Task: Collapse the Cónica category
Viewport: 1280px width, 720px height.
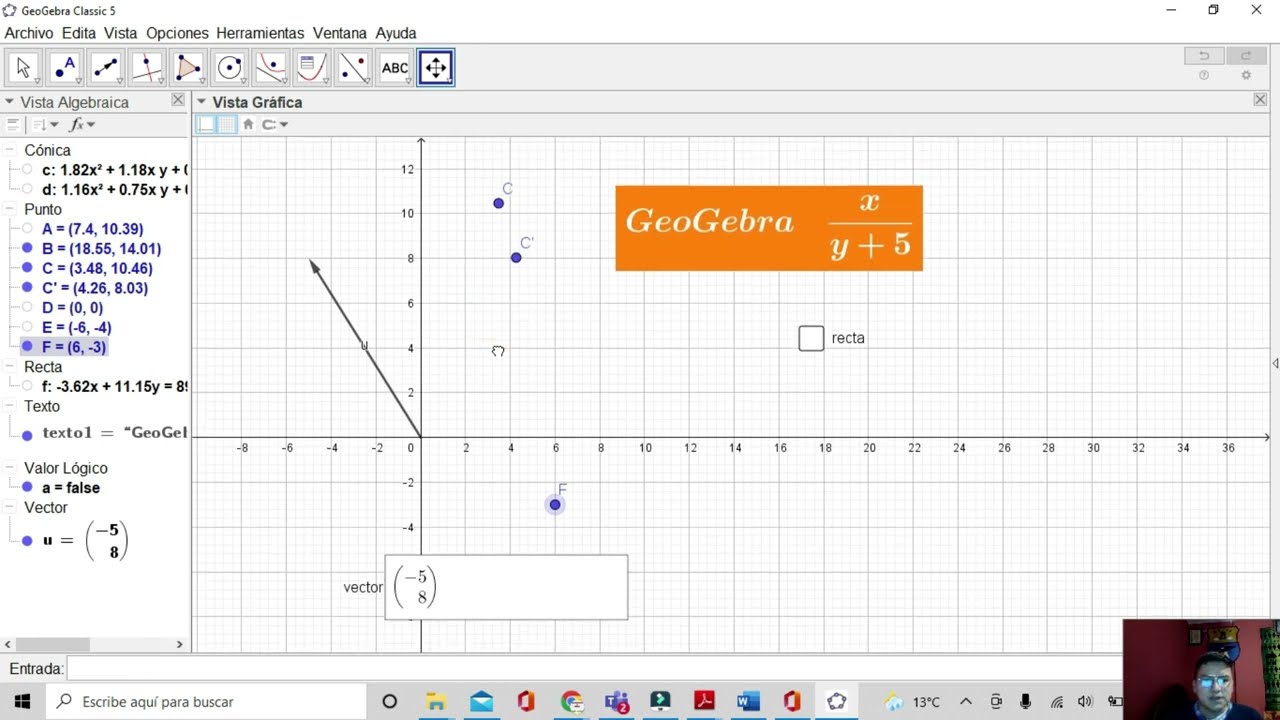Action: pyautogui.click(x=10, y=150)
